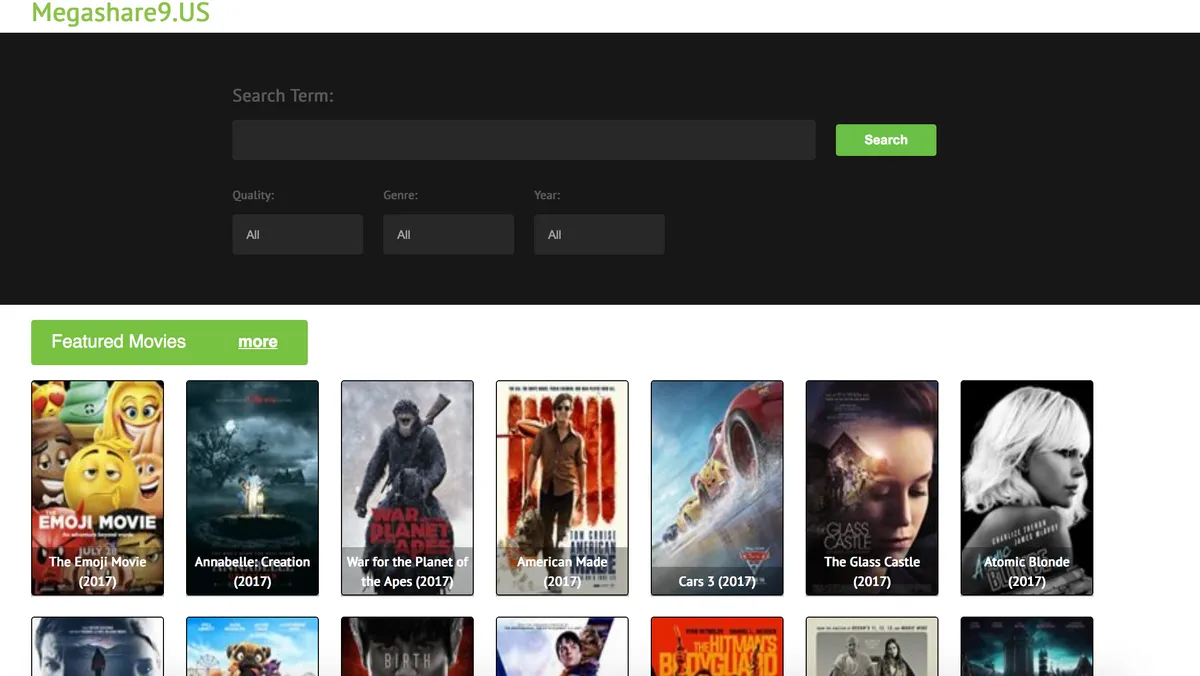Open the Year dropdown
Image resolution: width=1200 pixels, height=676 pixels.
[599, 234]
